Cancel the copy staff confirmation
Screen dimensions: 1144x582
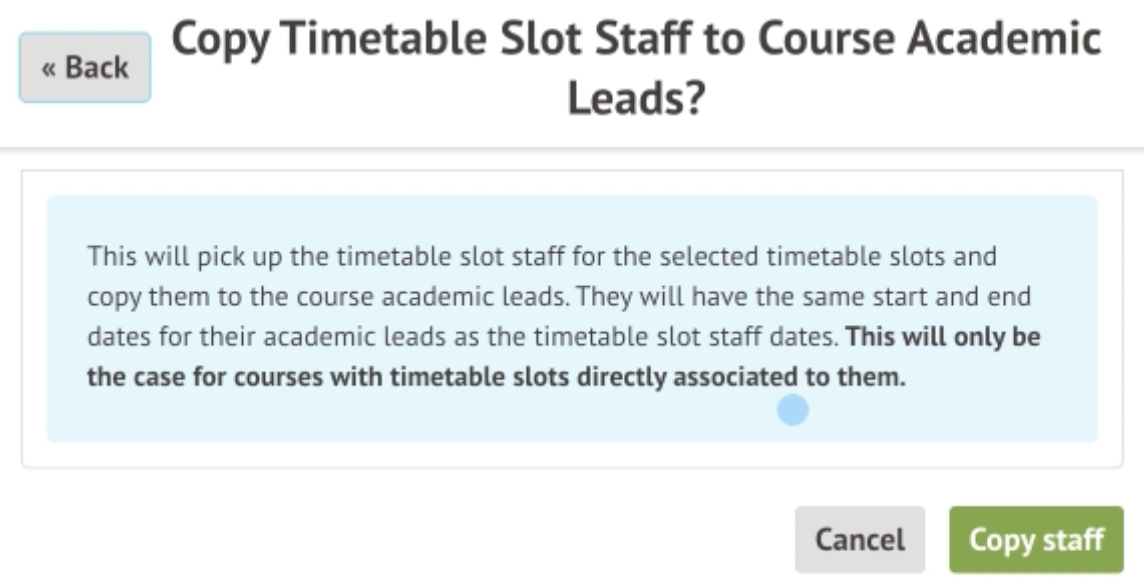[x=860, y=540]
